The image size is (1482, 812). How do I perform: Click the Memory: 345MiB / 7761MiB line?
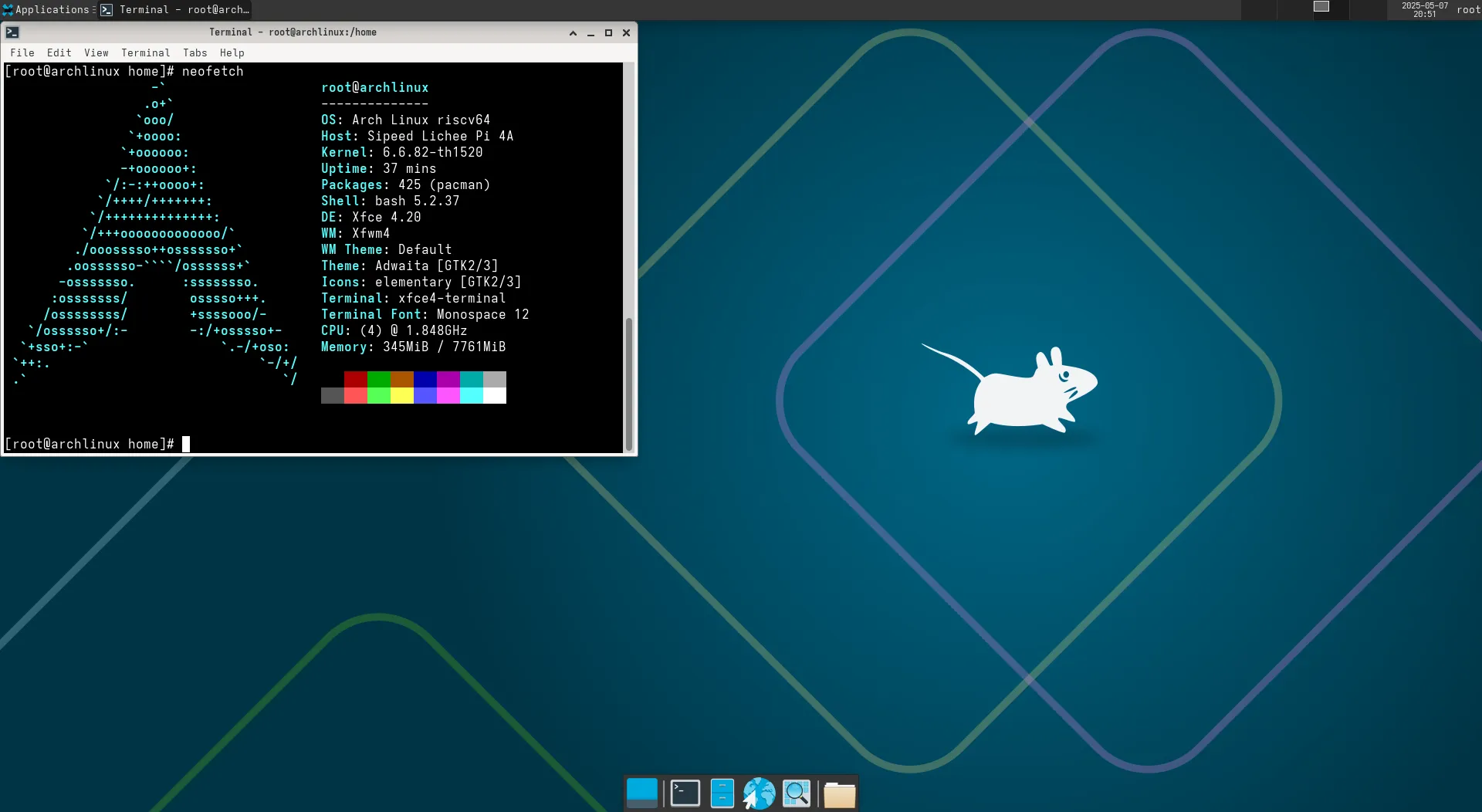tap(413, 347)
